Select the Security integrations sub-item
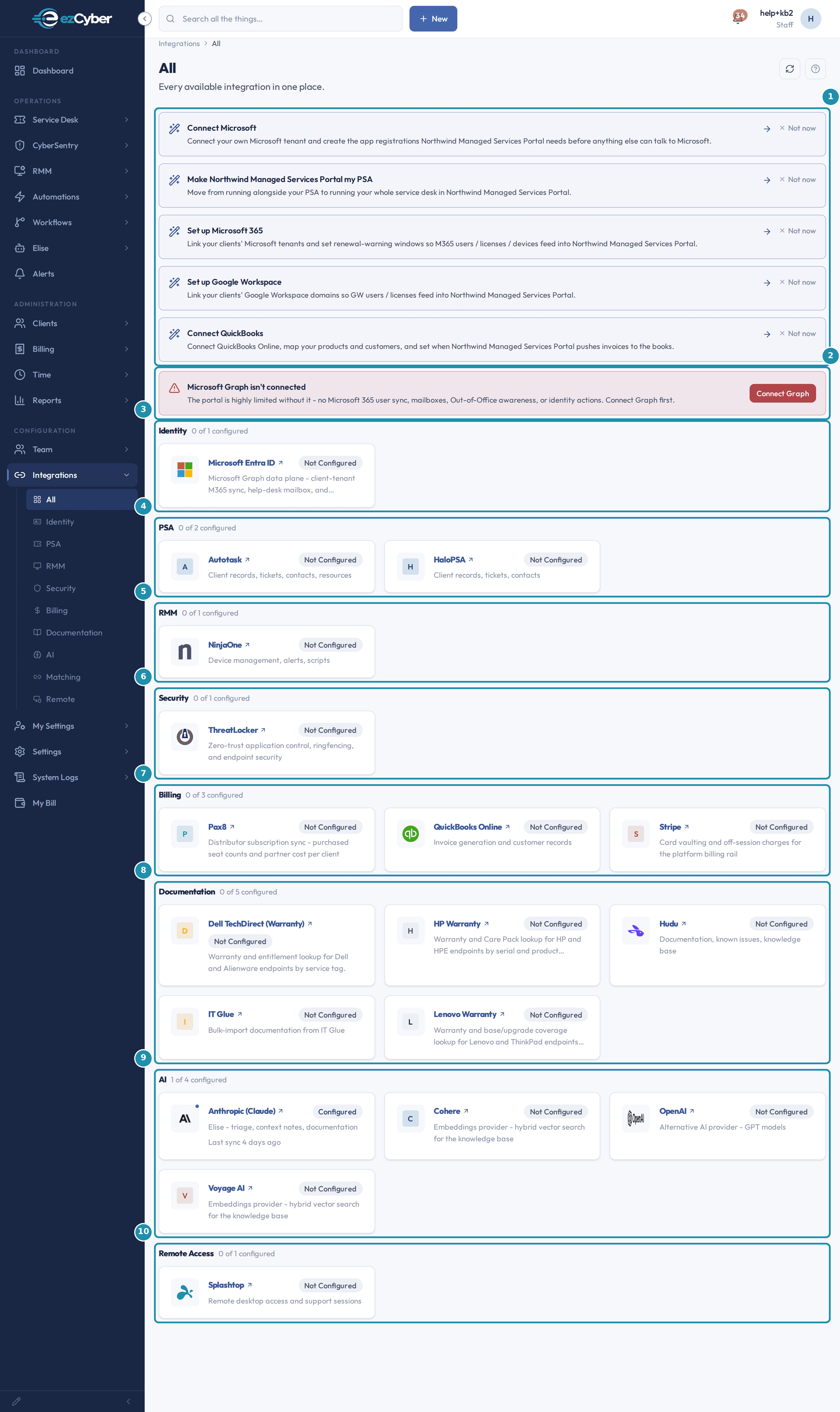 (81, 588)
